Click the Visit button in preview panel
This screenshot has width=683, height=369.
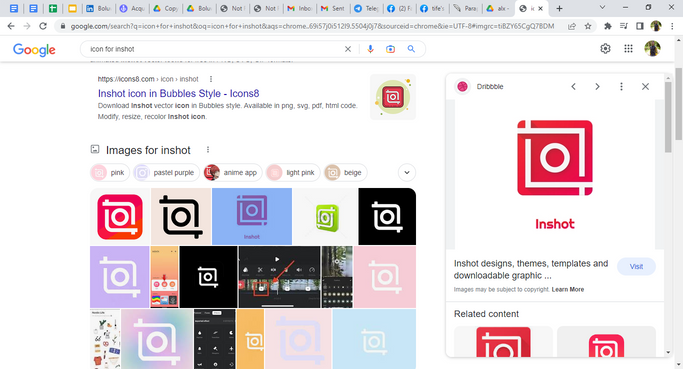[636, 266]
